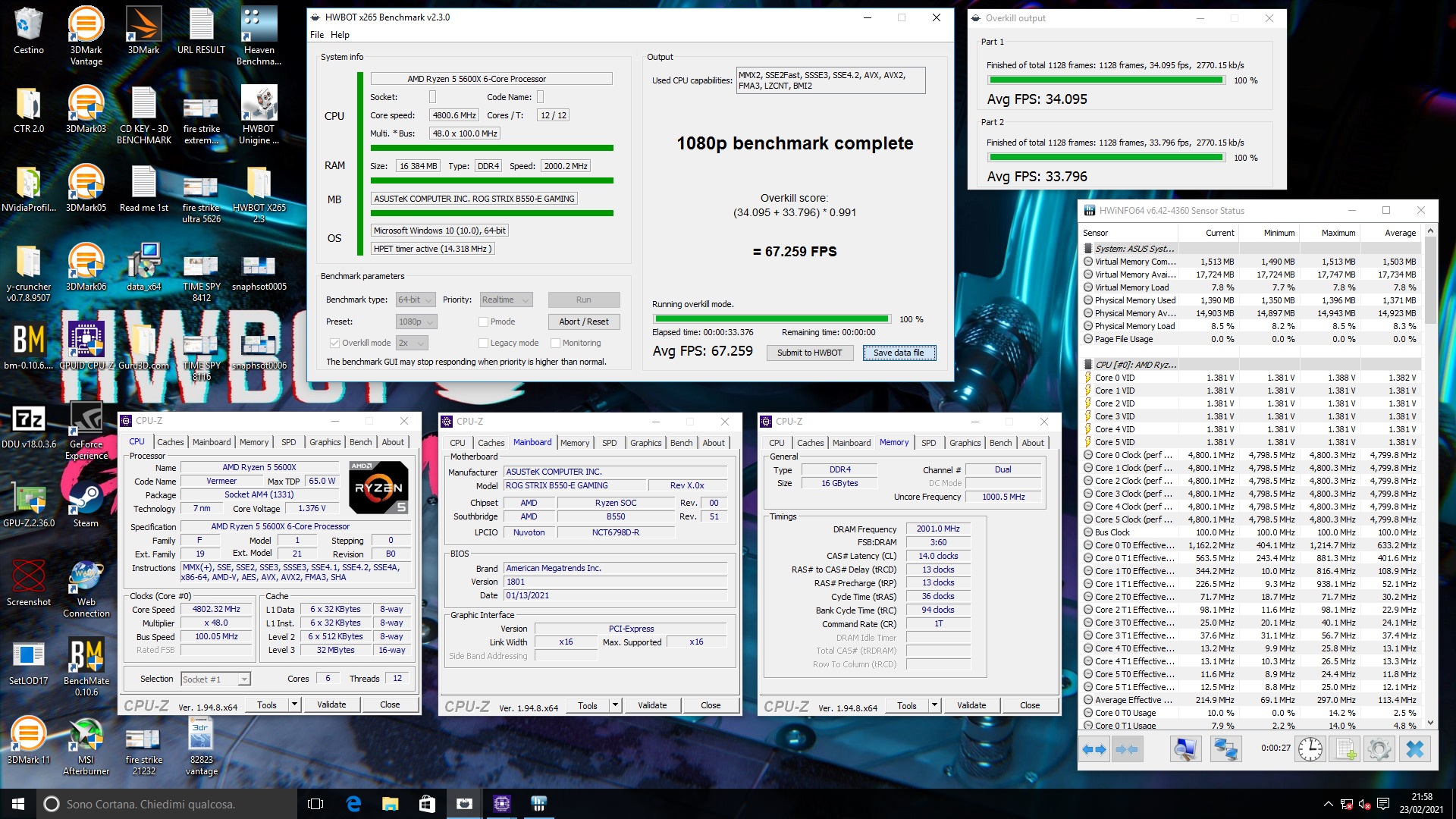Open Tools dropdown arrow in CPU-Z Mainboard window

[x=615, y=705]
